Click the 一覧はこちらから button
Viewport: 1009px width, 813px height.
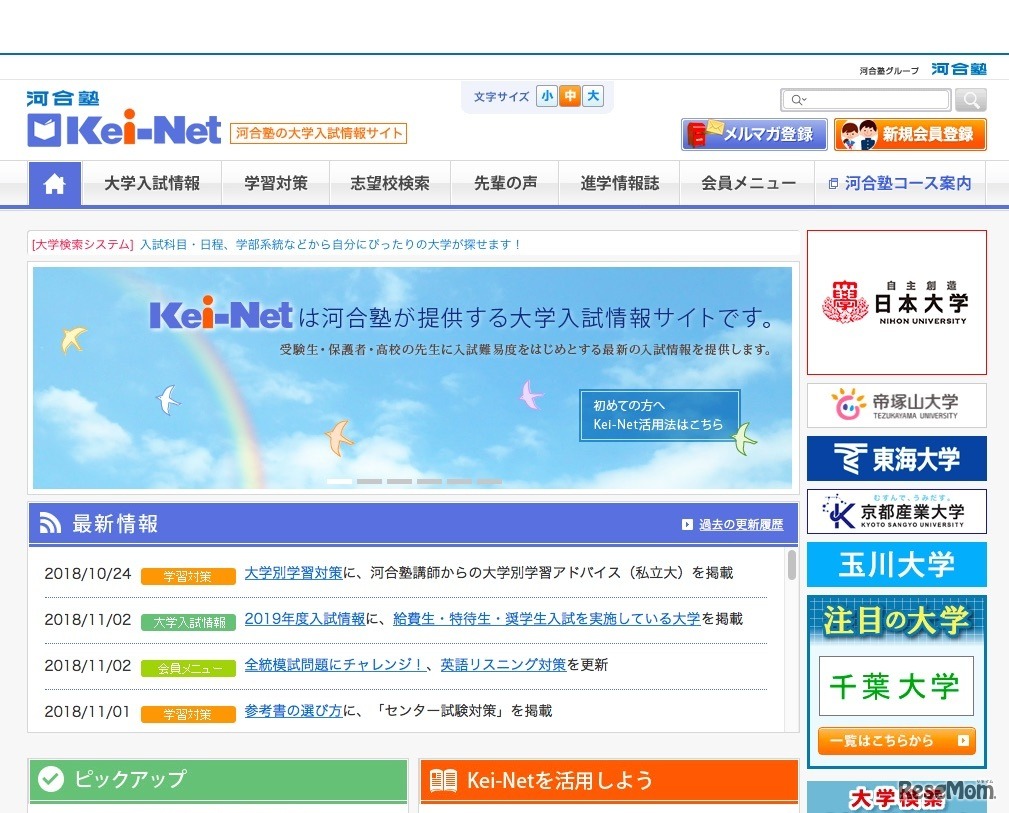tap(896, 741)
